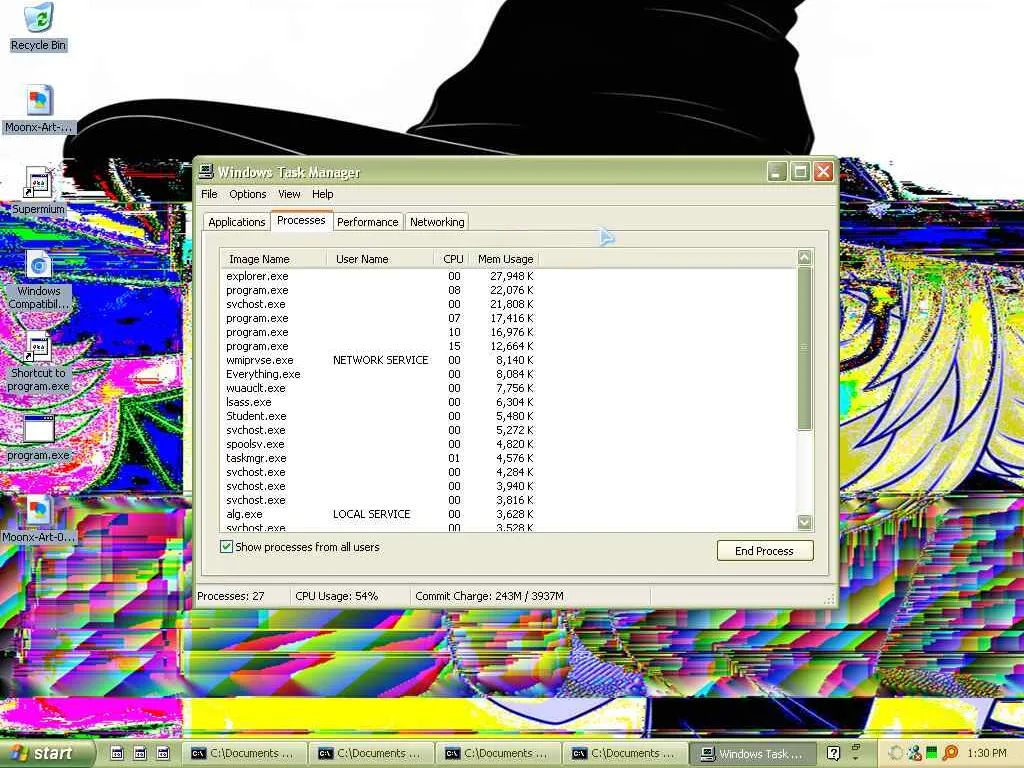Close the Windows Task Manager window
Viewport: 1024px width, 768px height.
tap(824, 172)
